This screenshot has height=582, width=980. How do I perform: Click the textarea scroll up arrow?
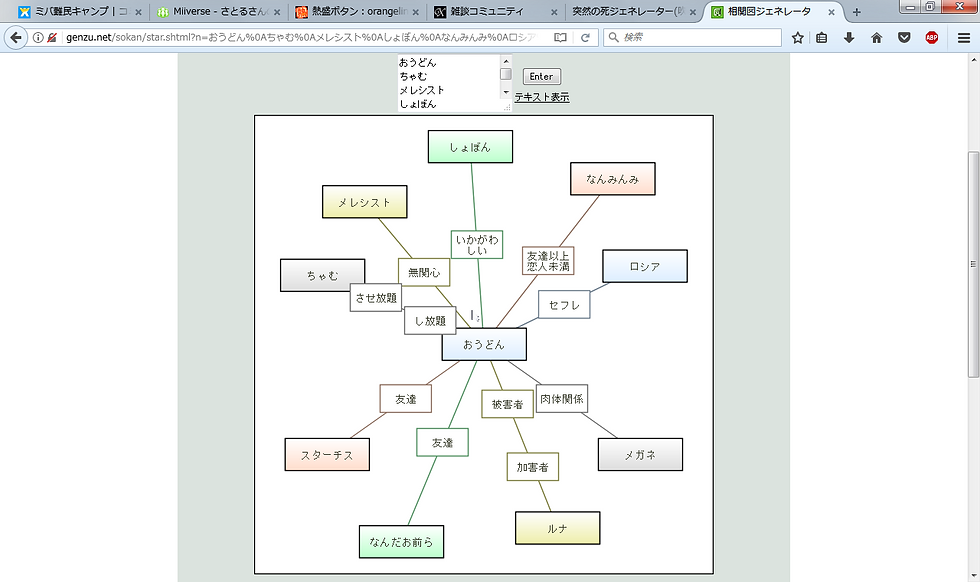[506, 61]
